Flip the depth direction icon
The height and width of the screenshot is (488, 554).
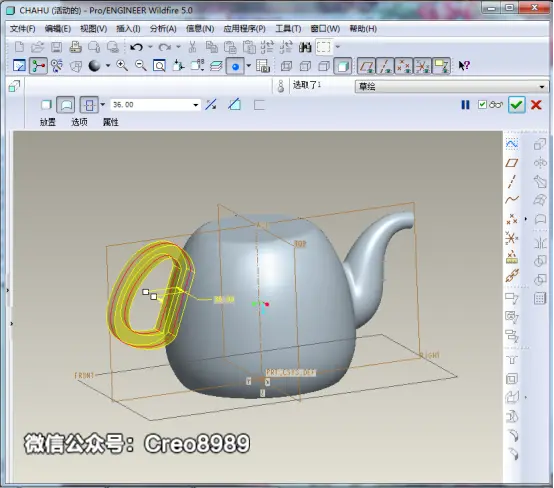click(x=211, y=105)
